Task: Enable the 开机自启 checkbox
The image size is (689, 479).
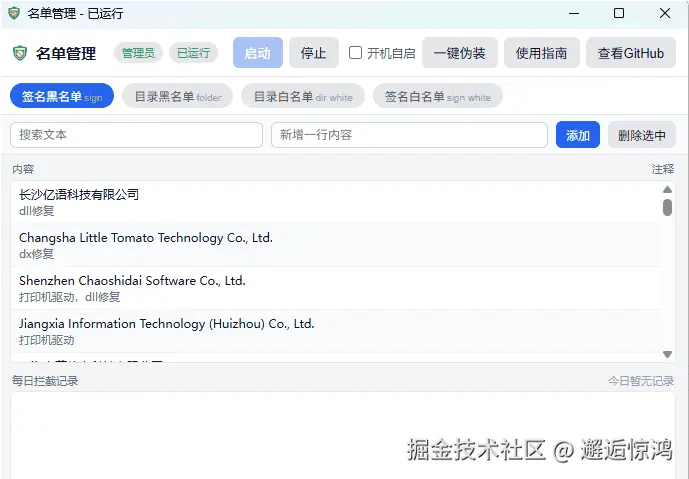Action: (355, 53)
